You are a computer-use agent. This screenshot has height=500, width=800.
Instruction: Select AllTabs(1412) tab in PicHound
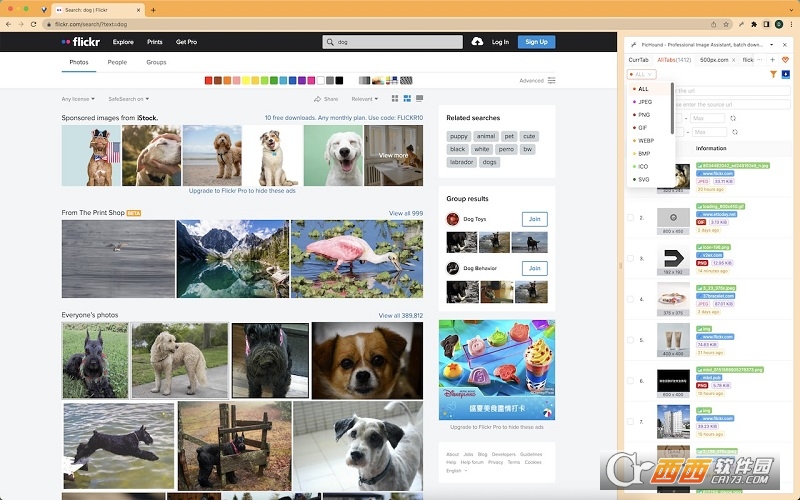pos(674,60)
